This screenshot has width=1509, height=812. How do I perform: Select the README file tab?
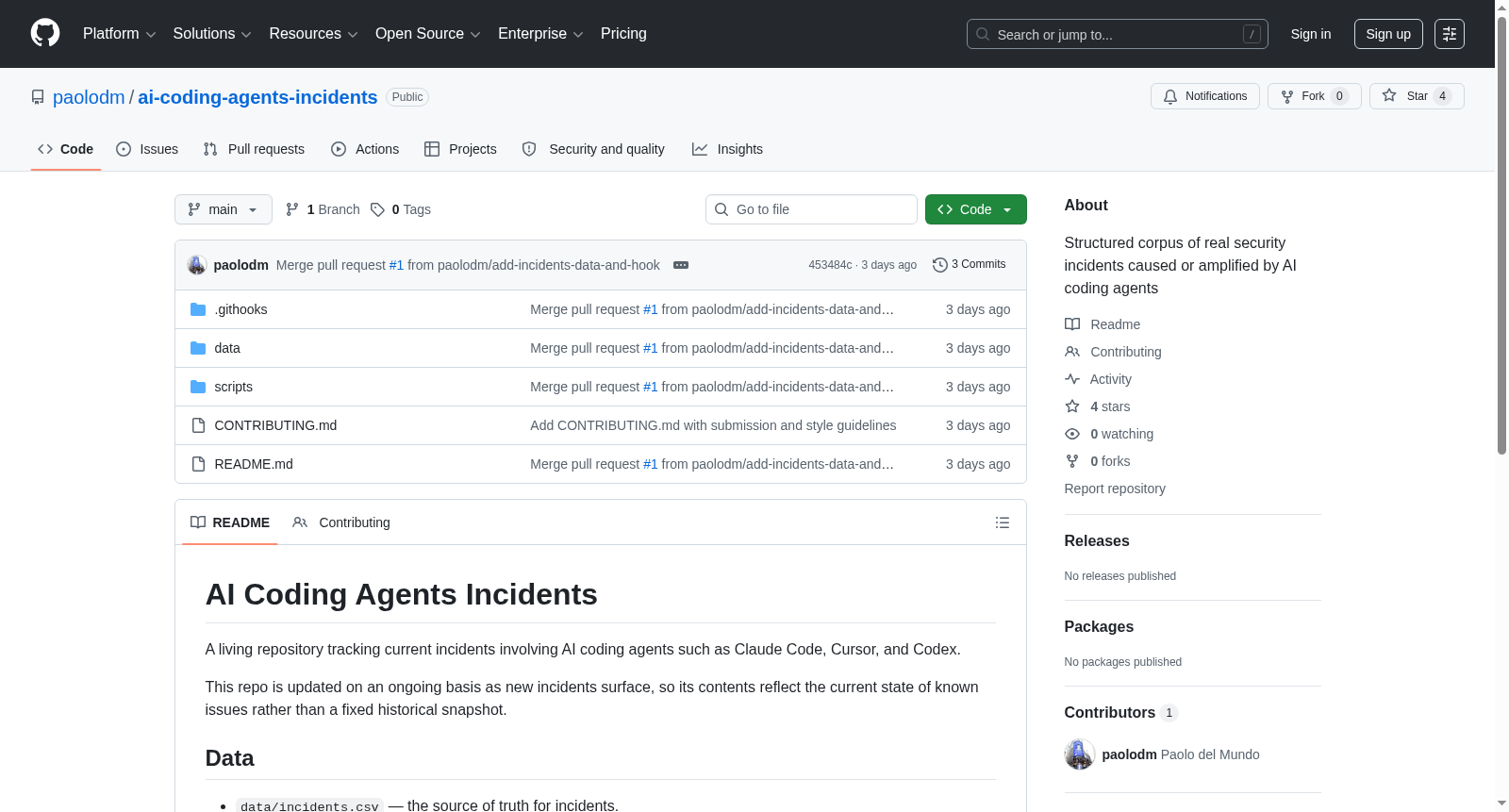click(230, 522)
